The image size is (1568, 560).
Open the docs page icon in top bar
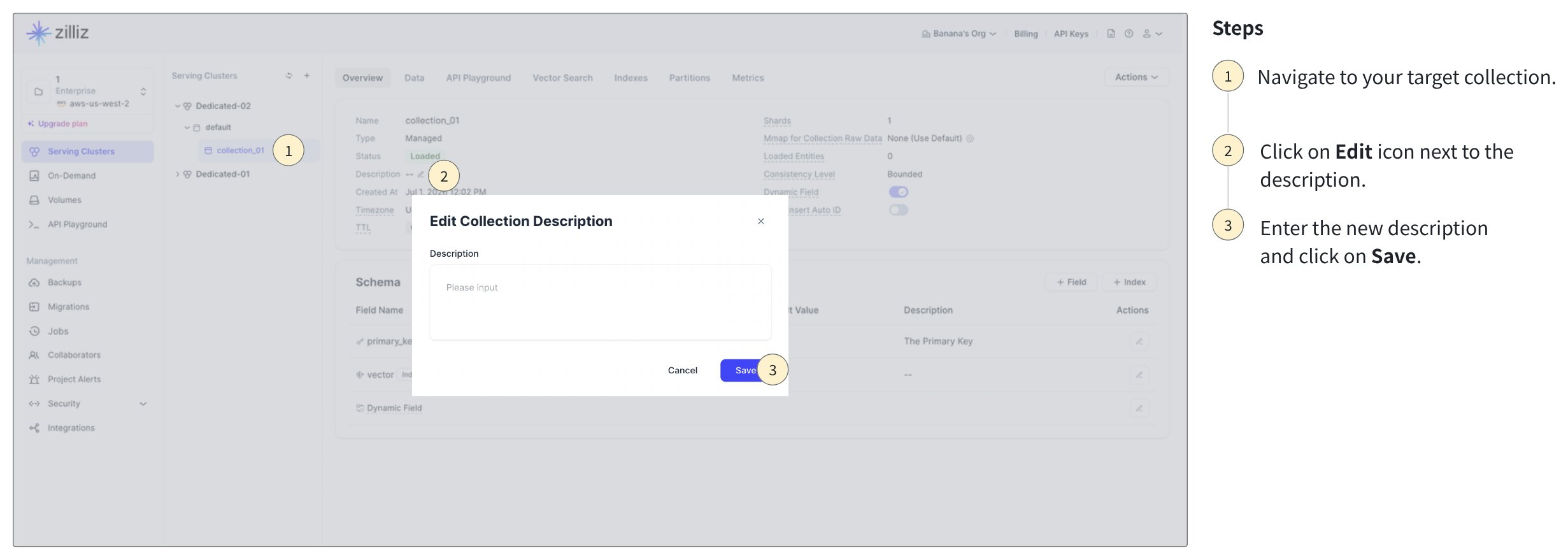tap(1111, 34)
